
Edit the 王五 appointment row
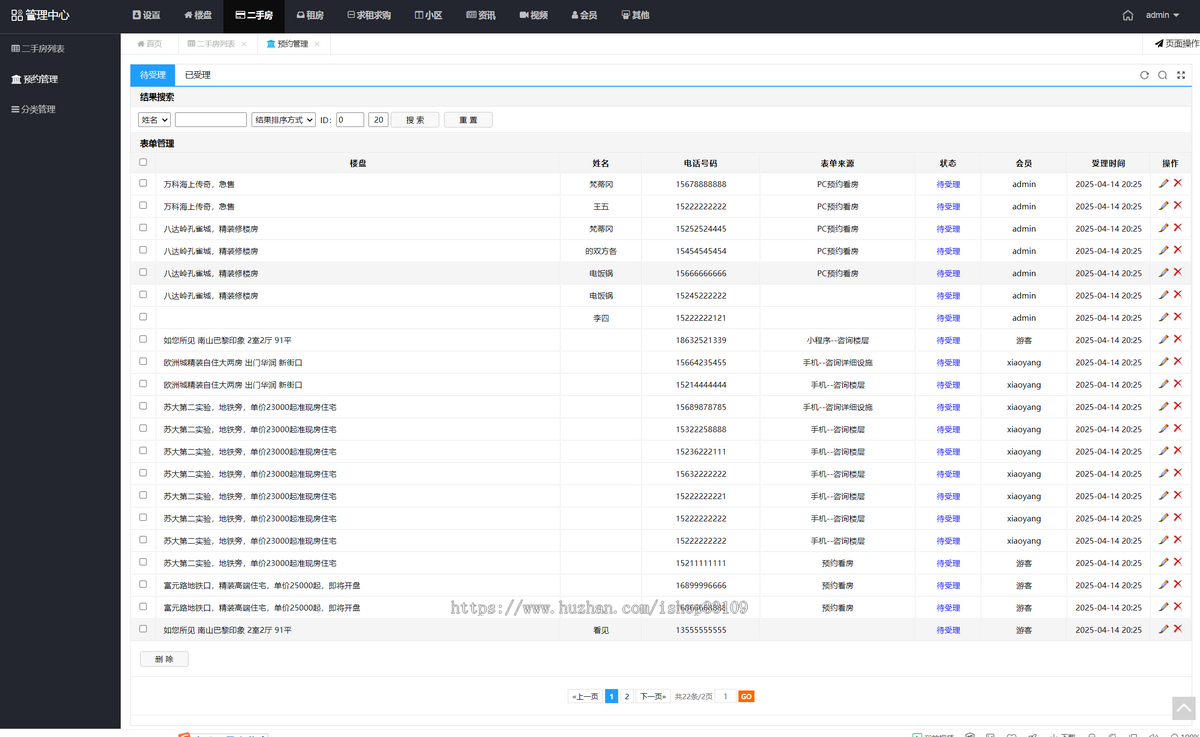(1163, 205)
